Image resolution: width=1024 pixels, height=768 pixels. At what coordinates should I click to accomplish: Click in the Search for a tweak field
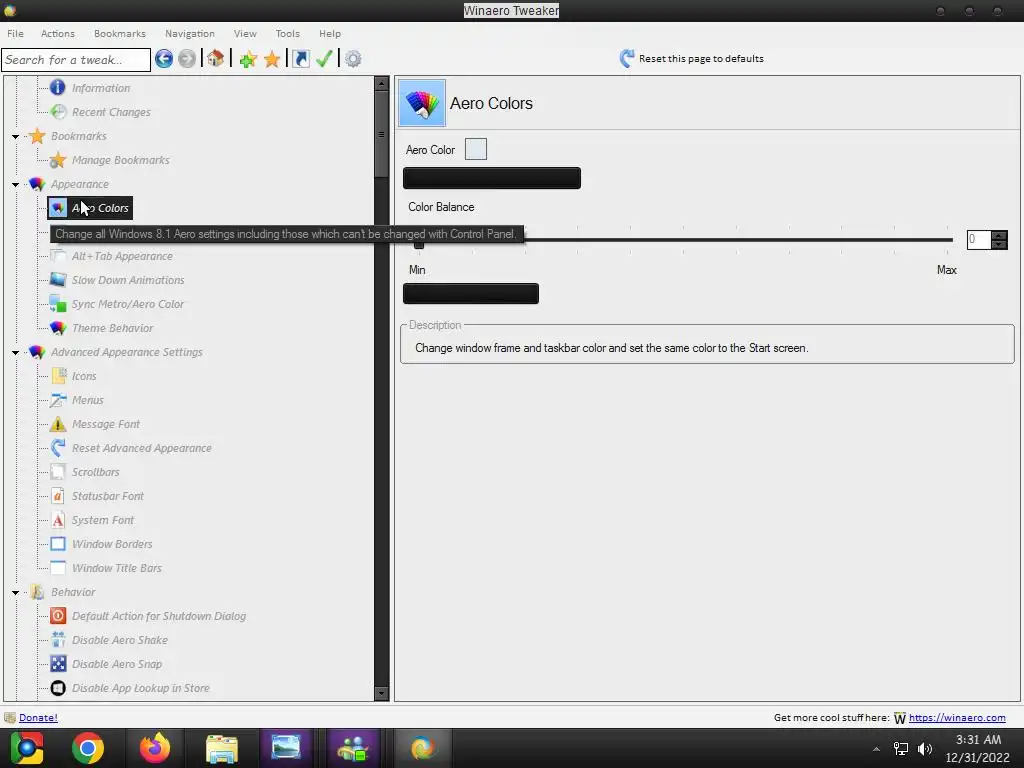pos(76,60)
